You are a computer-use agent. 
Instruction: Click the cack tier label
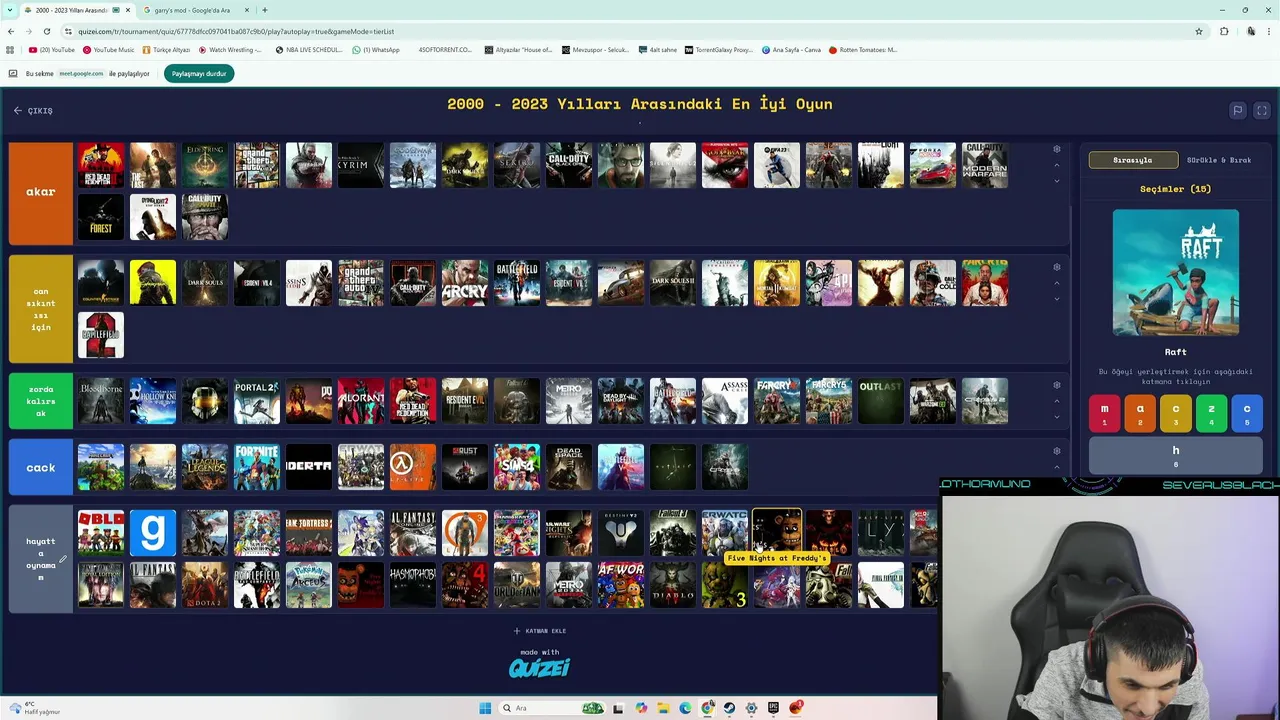(x=41, y=468)
